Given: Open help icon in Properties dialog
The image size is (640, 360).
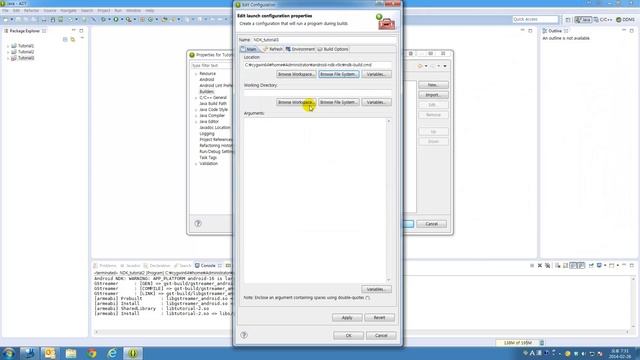Looking at the screenshot, I should pos(198,223).
